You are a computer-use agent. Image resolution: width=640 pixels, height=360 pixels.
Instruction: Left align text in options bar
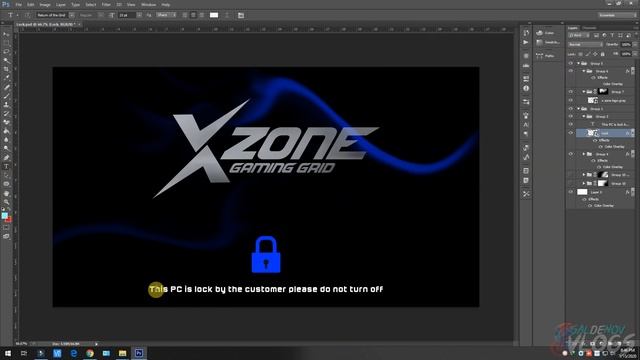pyautogui.click(x=185, y=15)
